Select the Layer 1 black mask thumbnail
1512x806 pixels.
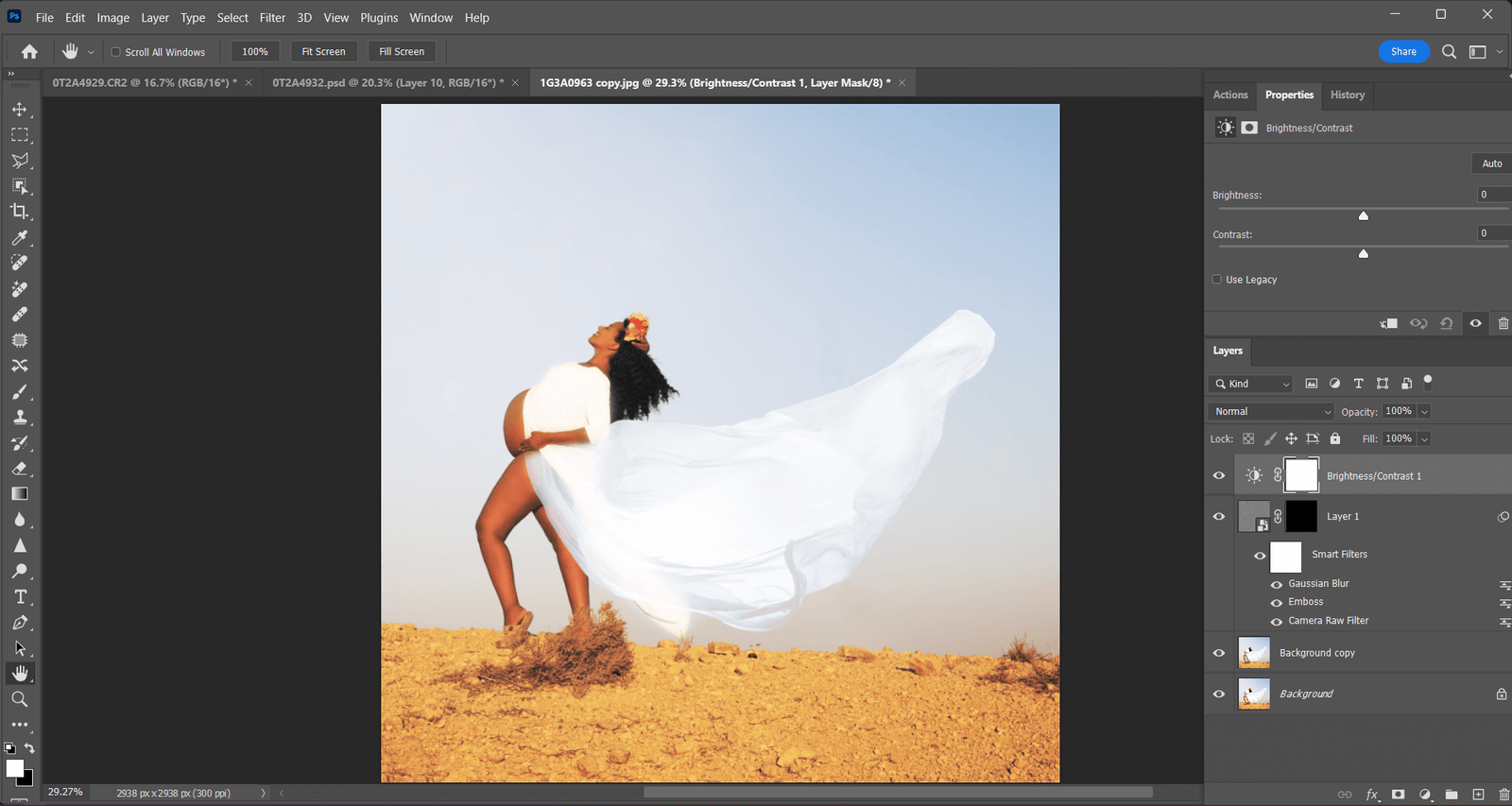pos(1301,517)
